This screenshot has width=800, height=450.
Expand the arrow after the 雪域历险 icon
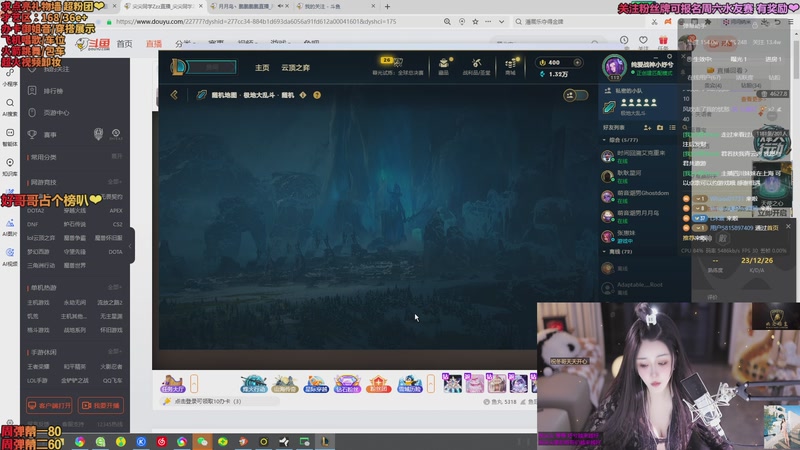point(431,383)
